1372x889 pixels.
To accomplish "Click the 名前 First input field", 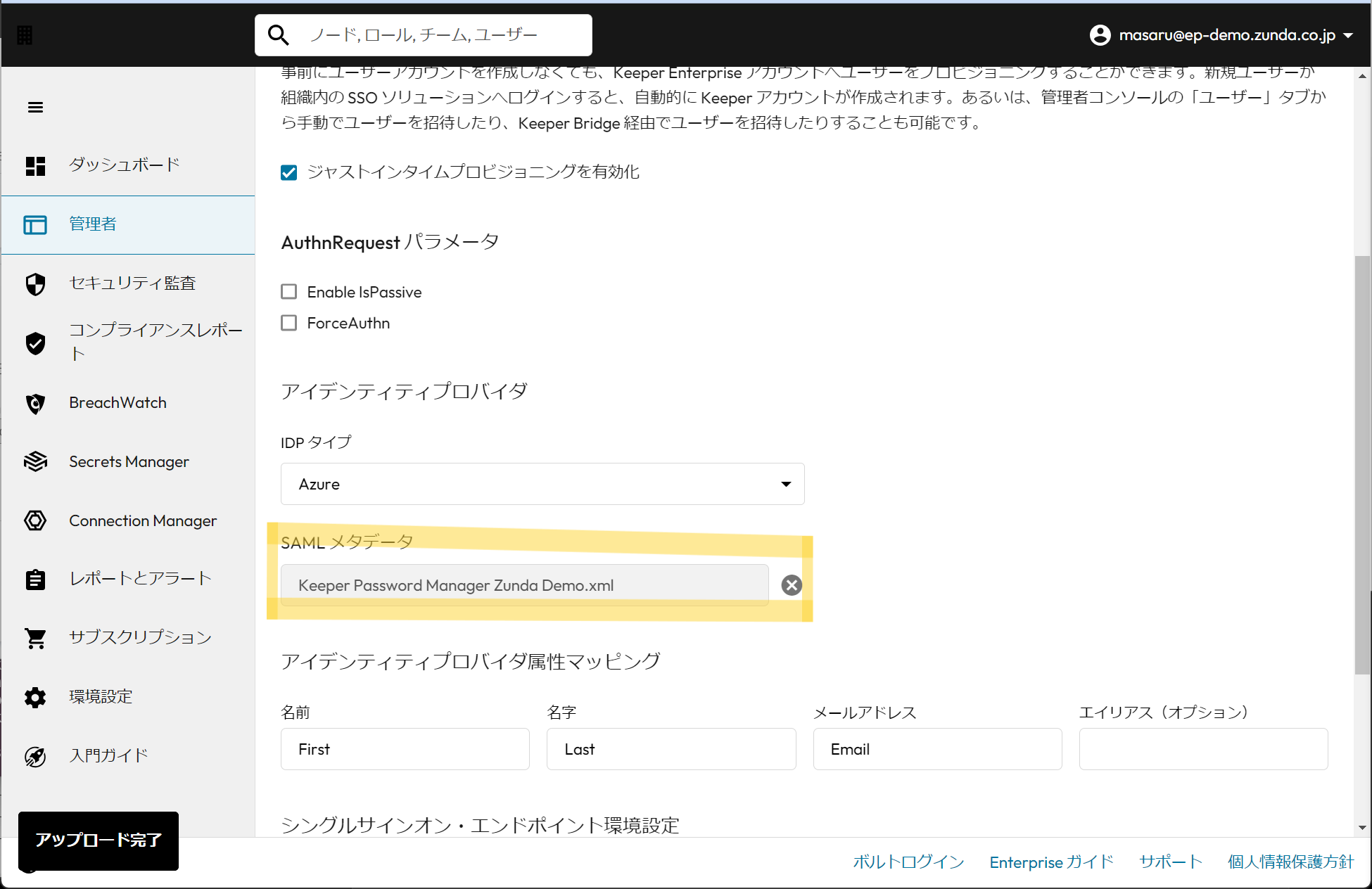I will (x=405, y=749).
